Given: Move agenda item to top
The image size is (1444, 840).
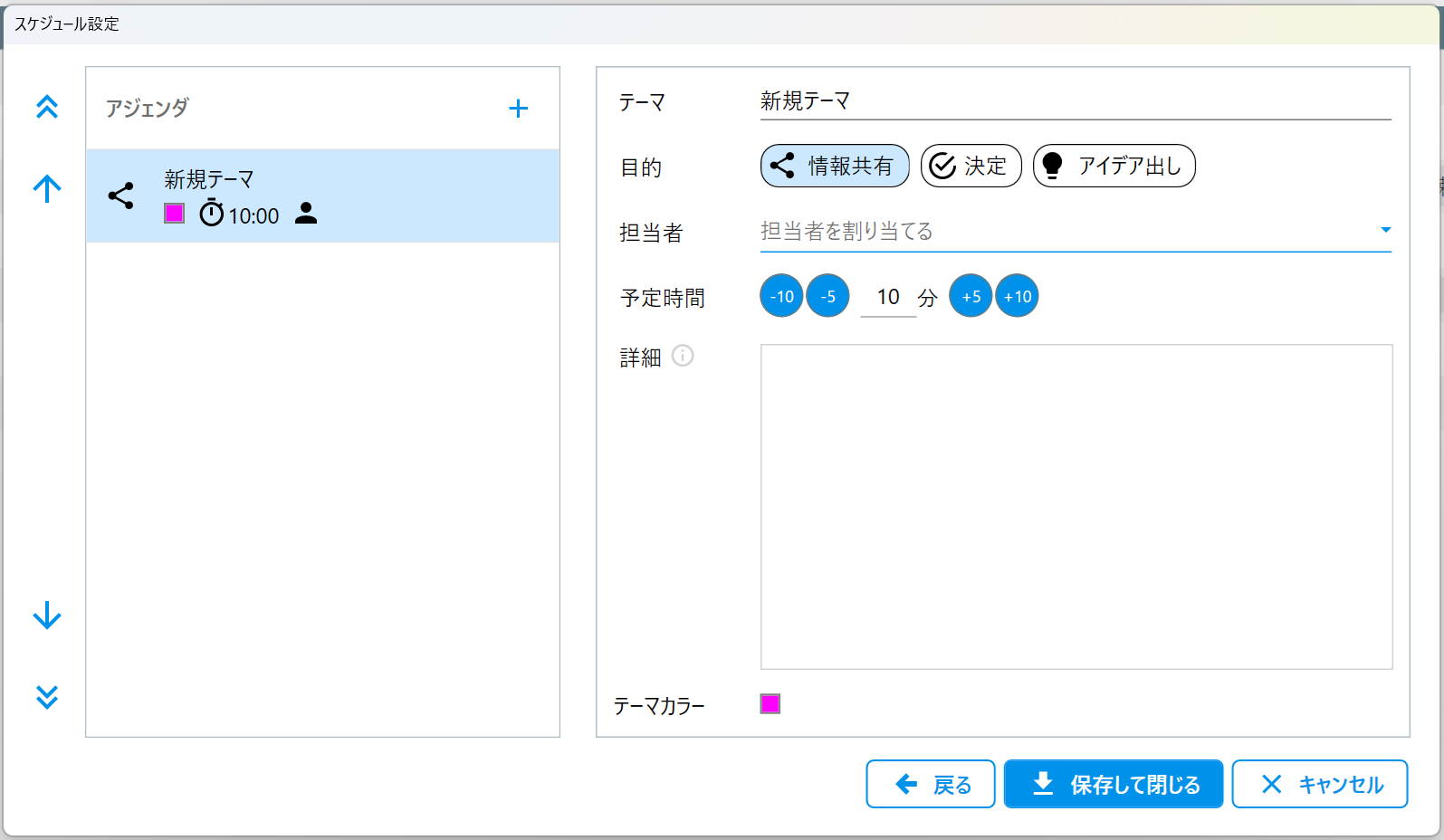Looking at the screenshot, I should click(47, 107).
